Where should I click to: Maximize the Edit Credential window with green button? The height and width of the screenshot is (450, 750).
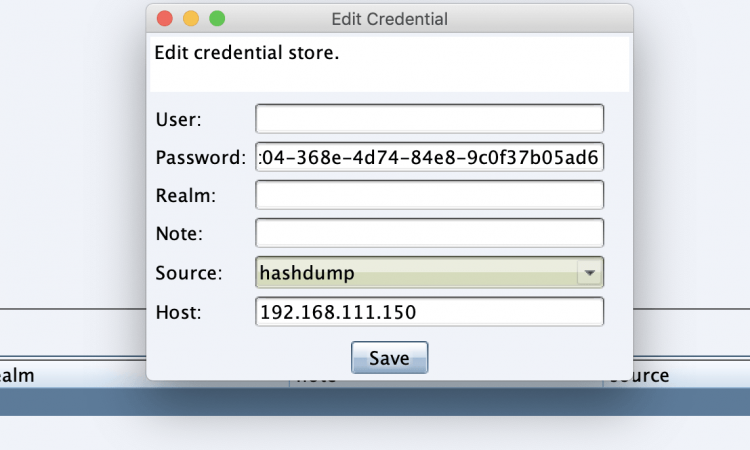click(217, 19)
